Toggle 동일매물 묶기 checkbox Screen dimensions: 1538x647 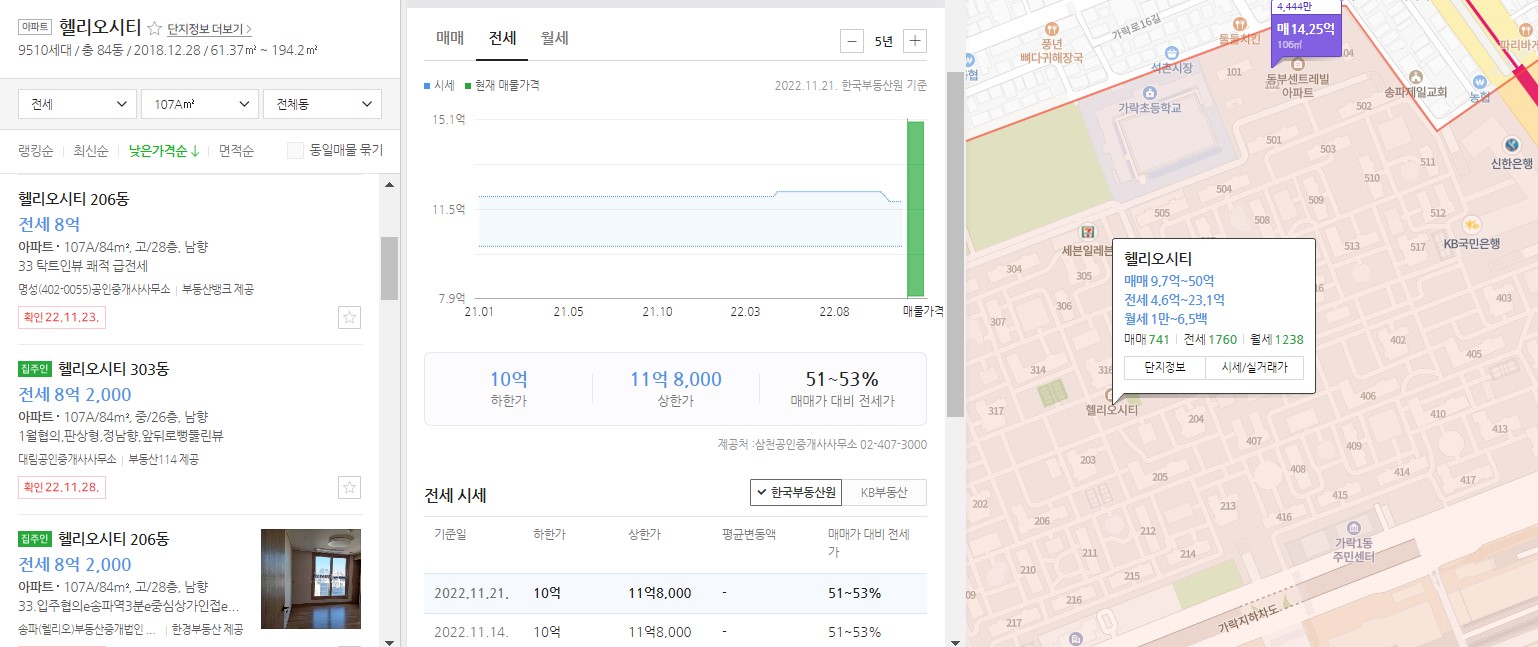pyautogui.click(x=295, y=151)
